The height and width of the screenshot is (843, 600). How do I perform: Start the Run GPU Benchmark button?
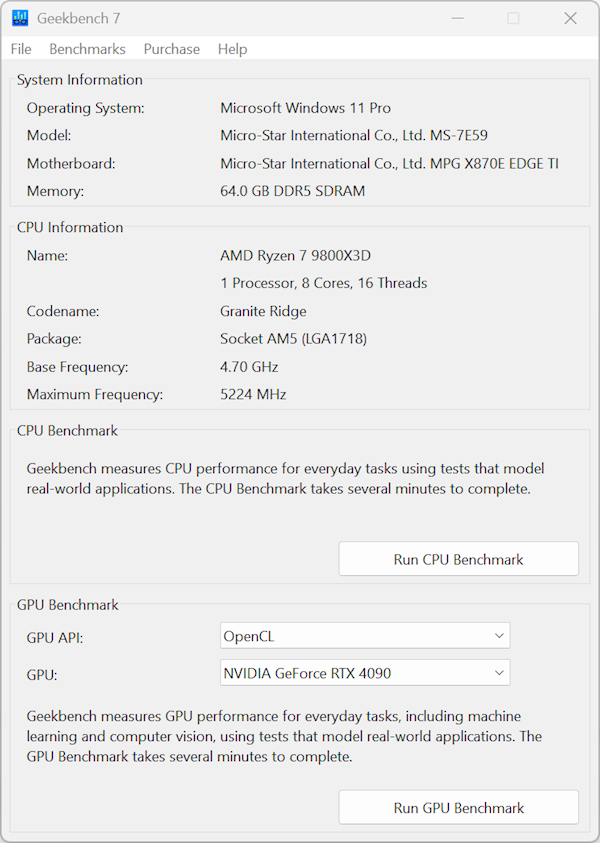pyautogui.click(x=459, y=808)
